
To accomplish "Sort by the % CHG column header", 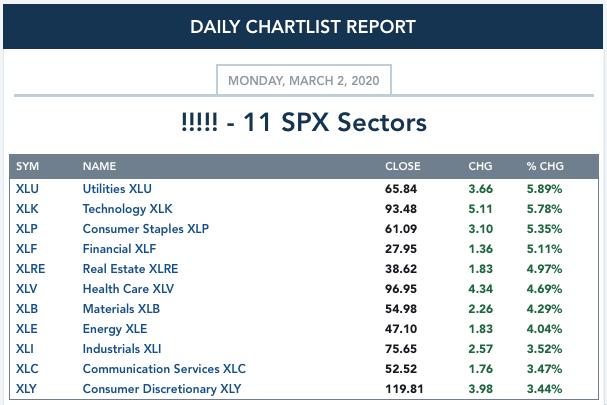I will tap(545, 166).
